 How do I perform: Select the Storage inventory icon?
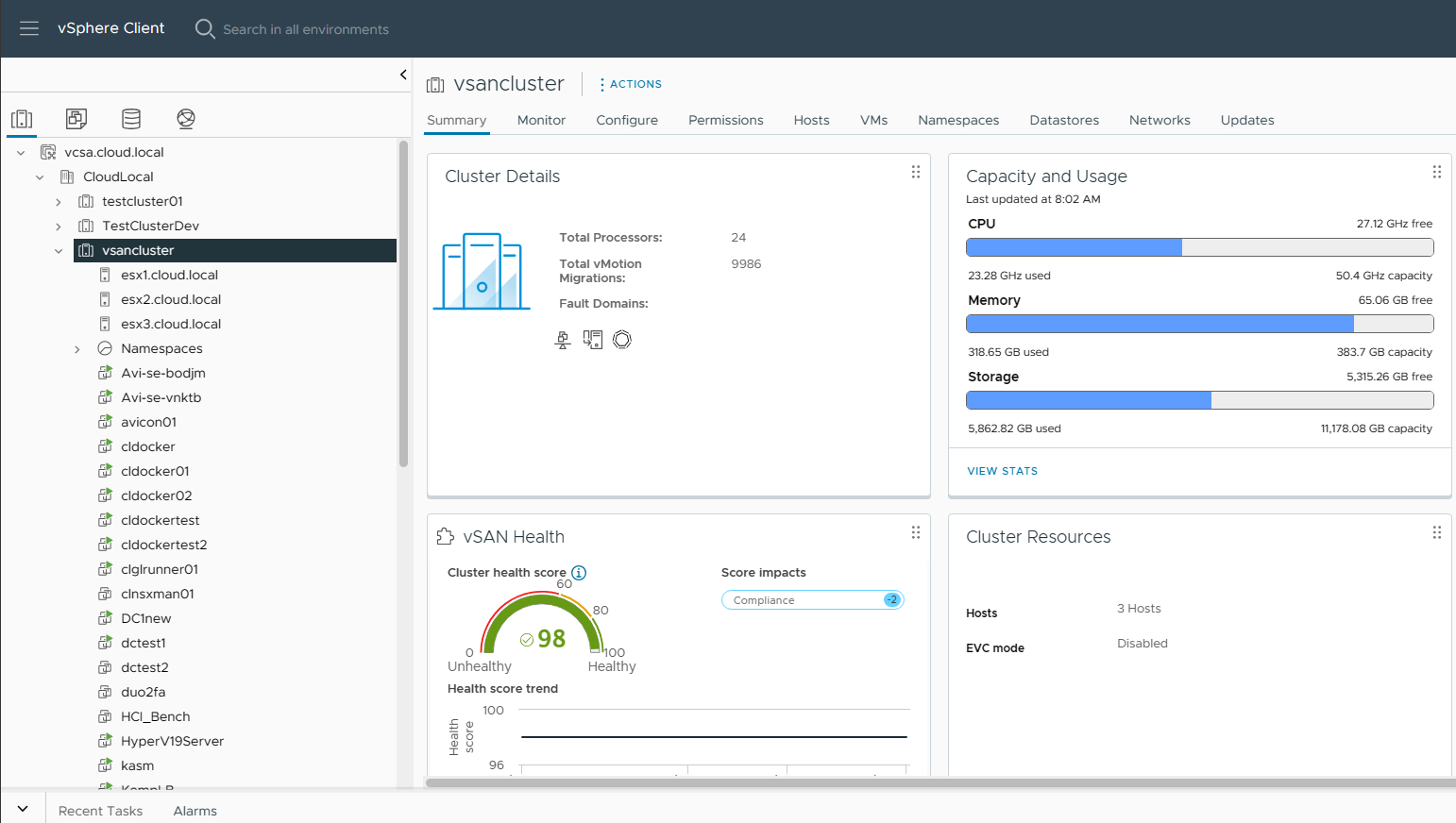tap(131, 119)
